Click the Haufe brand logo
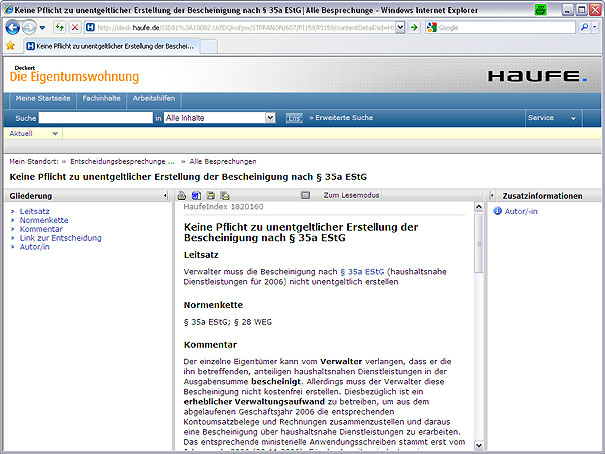605x454 pixels. pyautogui.click(x=537, y=76)
